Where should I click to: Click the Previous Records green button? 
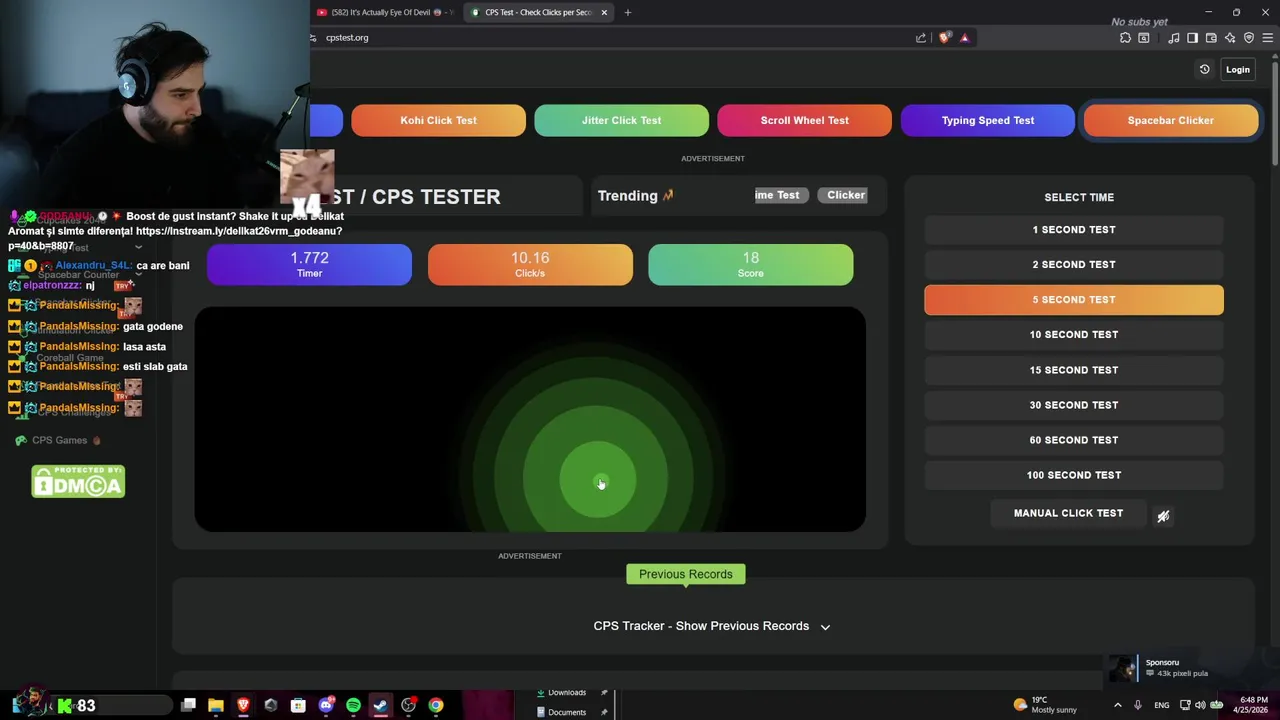coord(685,574)
